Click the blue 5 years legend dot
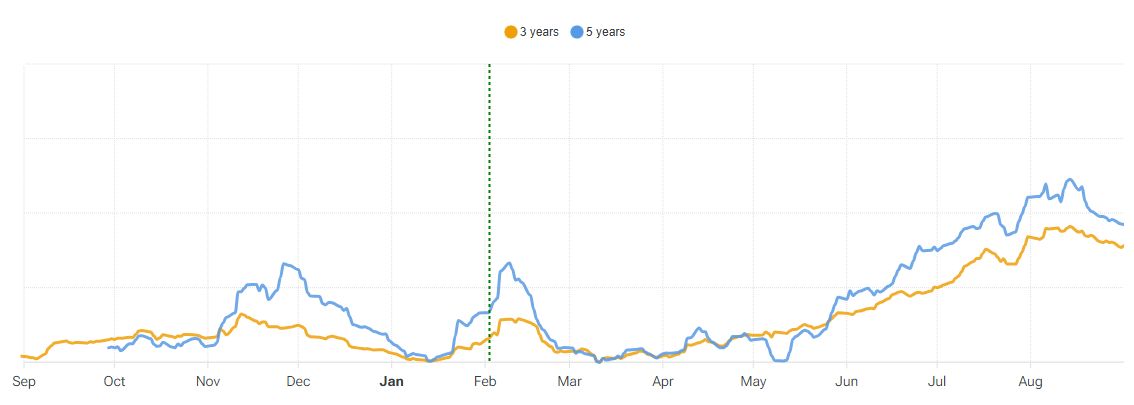Image resolution: width=1134 pixels, height=405 pixels. (x=577, y=32)
